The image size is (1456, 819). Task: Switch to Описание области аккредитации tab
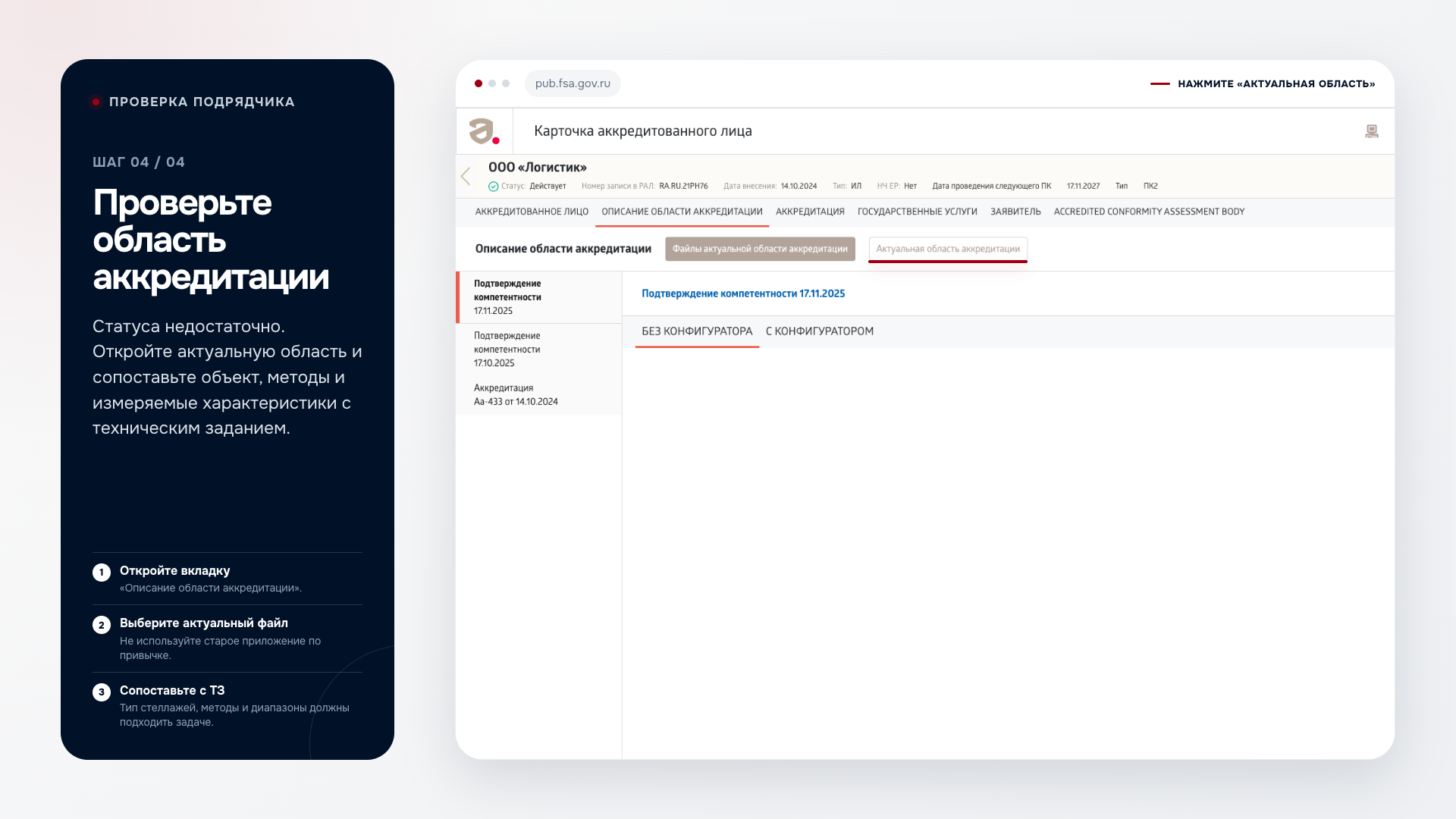[682, 212]
